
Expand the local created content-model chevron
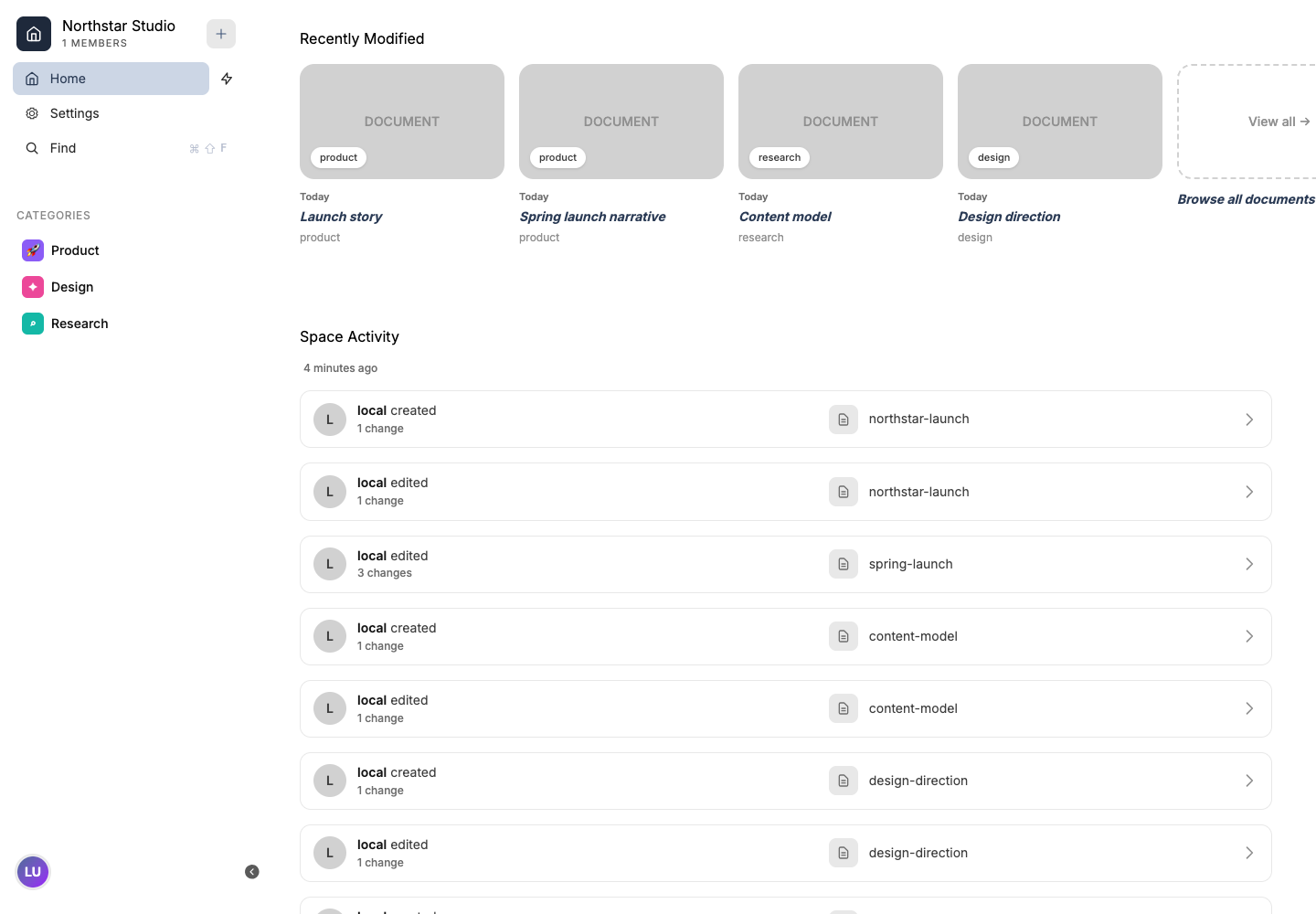1249,636
